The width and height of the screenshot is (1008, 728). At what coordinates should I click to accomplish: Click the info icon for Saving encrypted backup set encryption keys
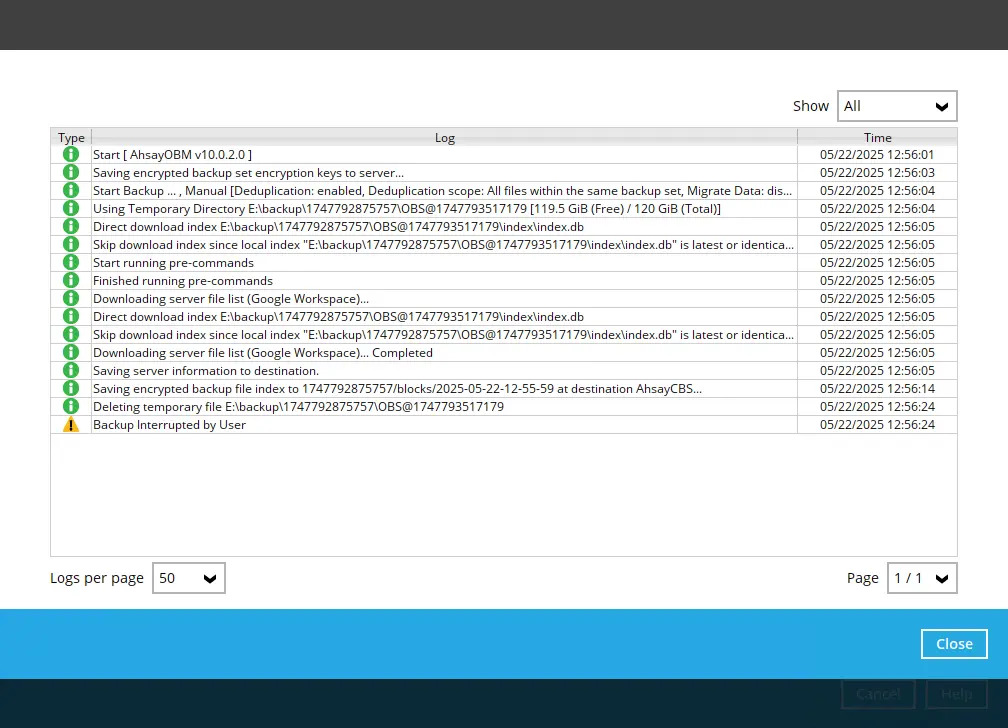(71, 172)
